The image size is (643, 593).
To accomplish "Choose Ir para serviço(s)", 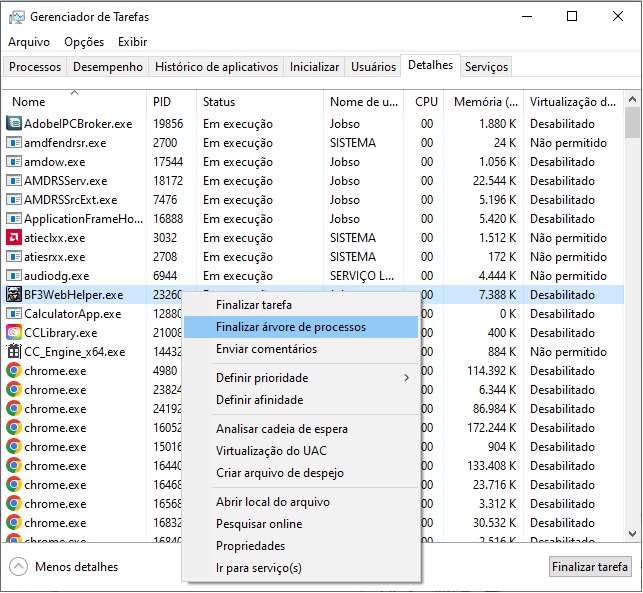I will [301, 568].
